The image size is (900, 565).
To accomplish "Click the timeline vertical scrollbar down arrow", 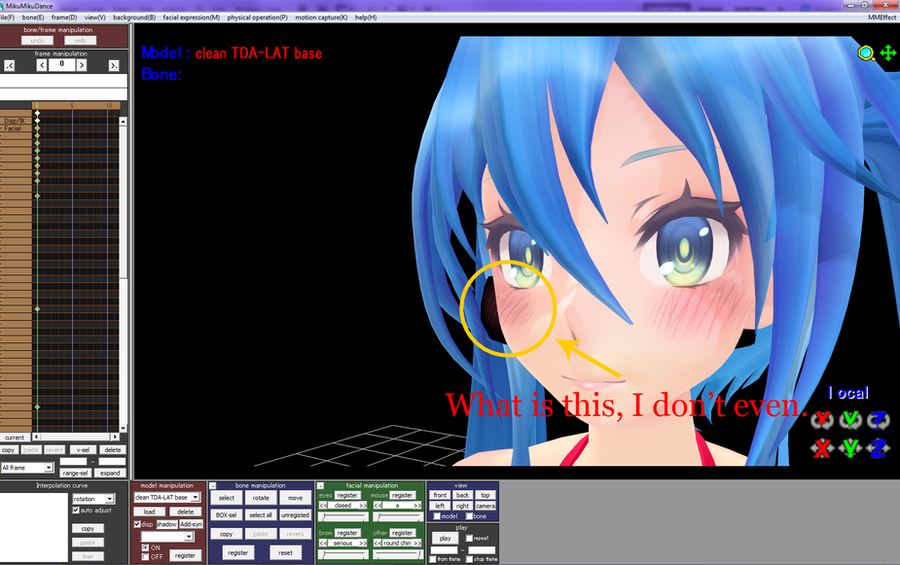I will pyautogui.click(x=123, y=428).
